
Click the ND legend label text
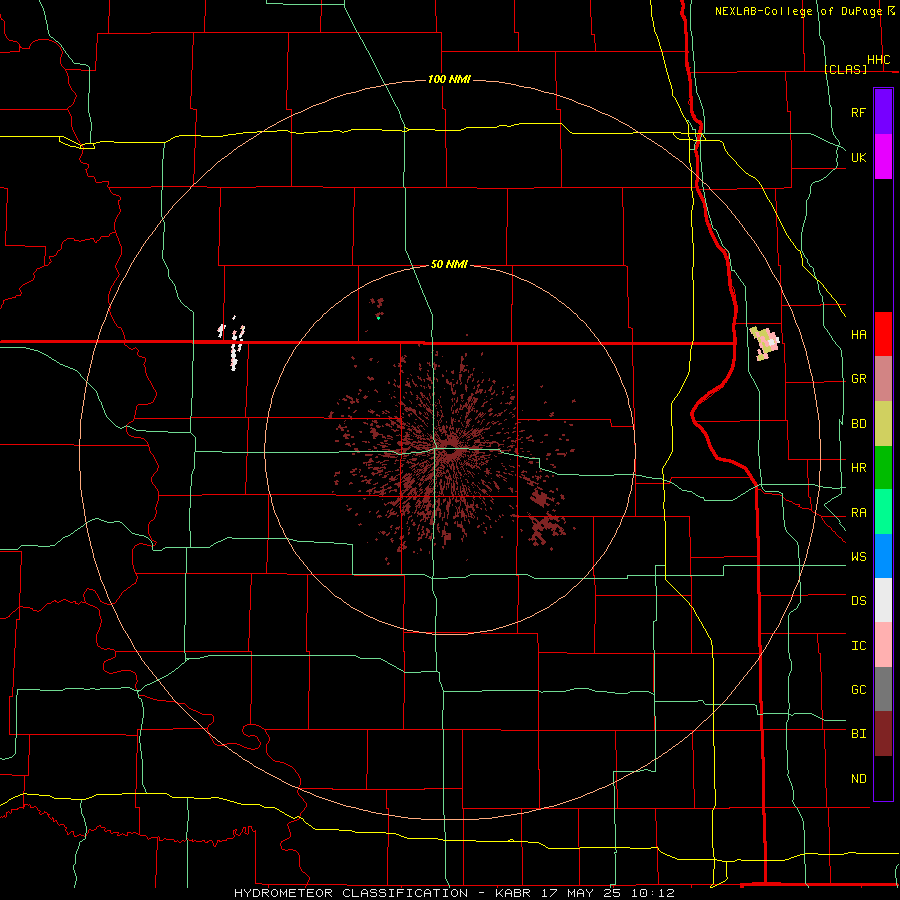[858, 779]
